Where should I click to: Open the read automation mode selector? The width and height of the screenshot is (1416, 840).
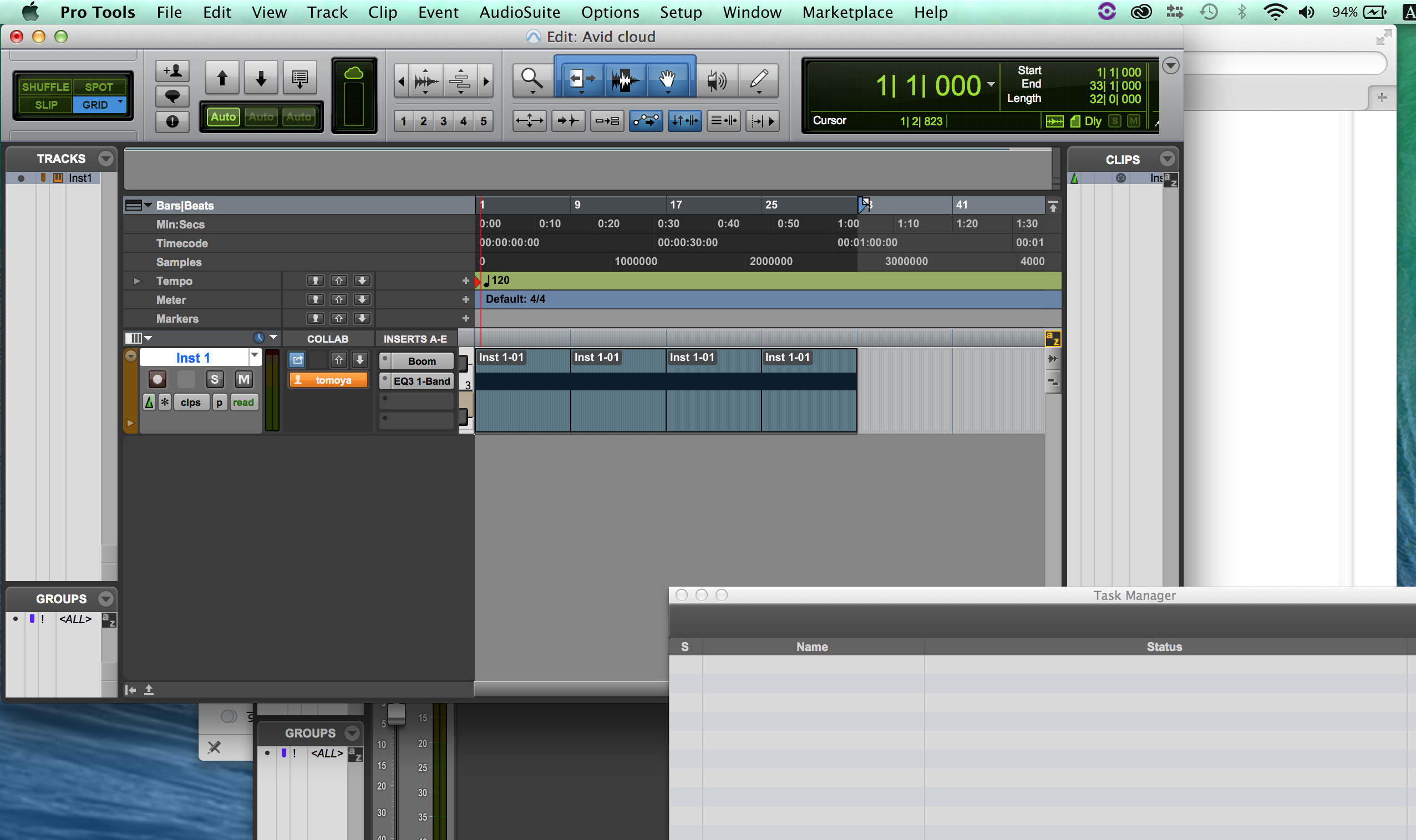click(243, 403)
